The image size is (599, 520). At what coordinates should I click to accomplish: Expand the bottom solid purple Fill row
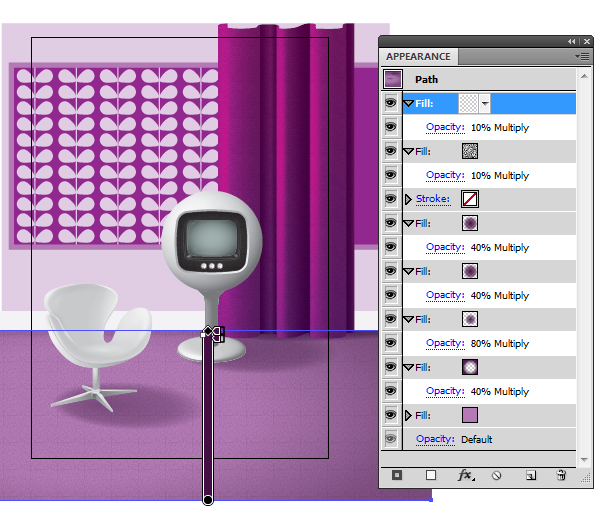[408, 415]
